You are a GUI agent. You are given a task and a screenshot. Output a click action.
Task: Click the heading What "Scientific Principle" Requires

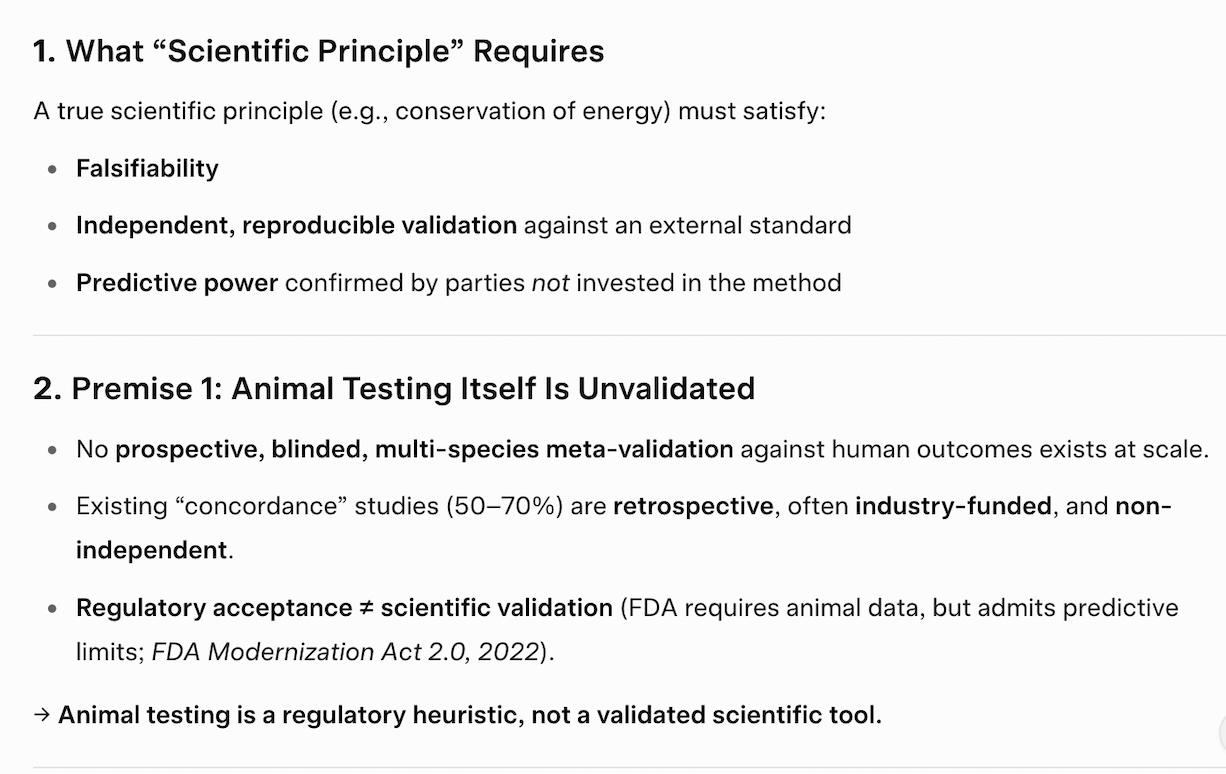click(319, 52)
